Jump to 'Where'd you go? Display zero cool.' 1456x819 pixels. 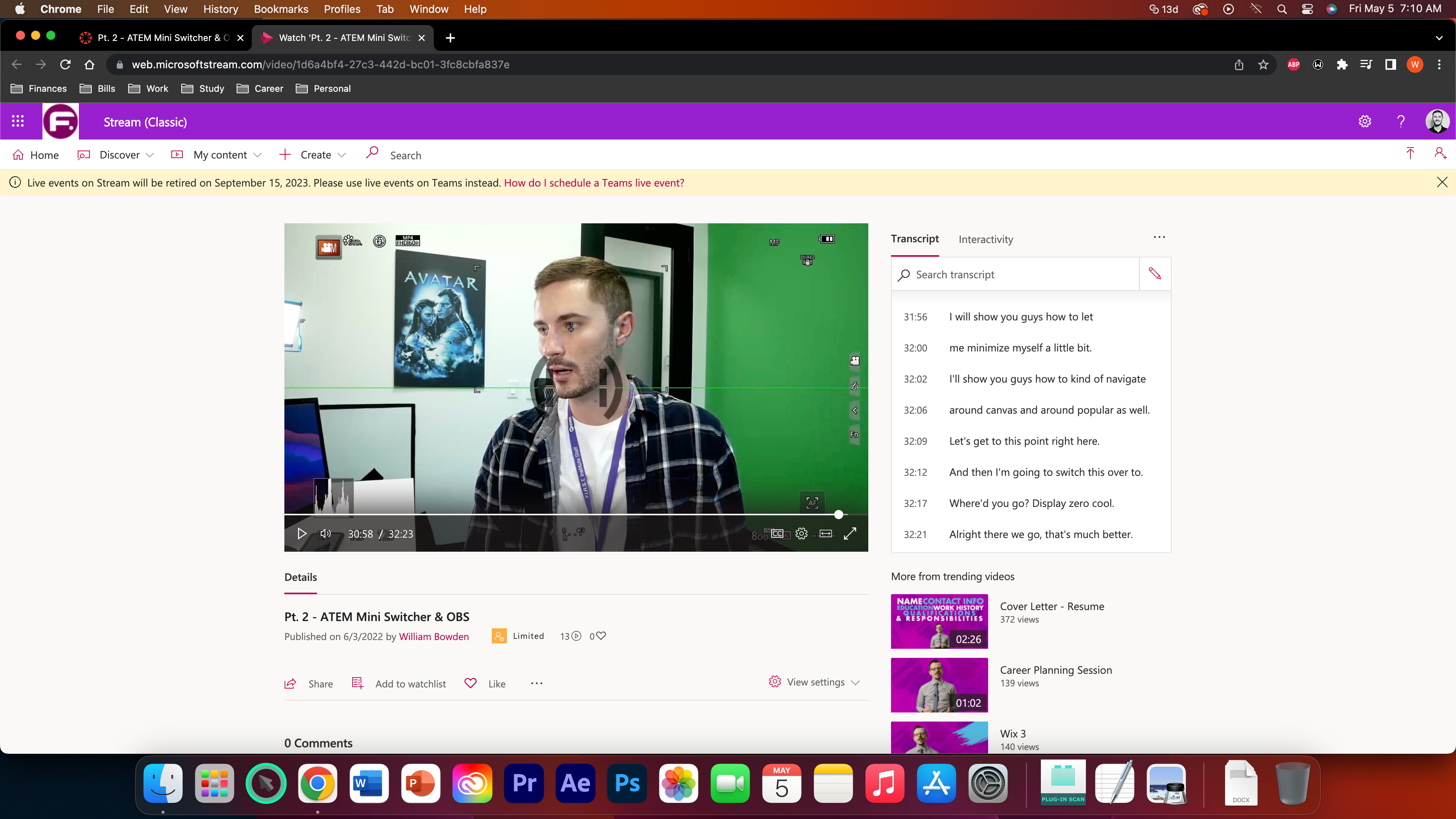click(1031, 503)
